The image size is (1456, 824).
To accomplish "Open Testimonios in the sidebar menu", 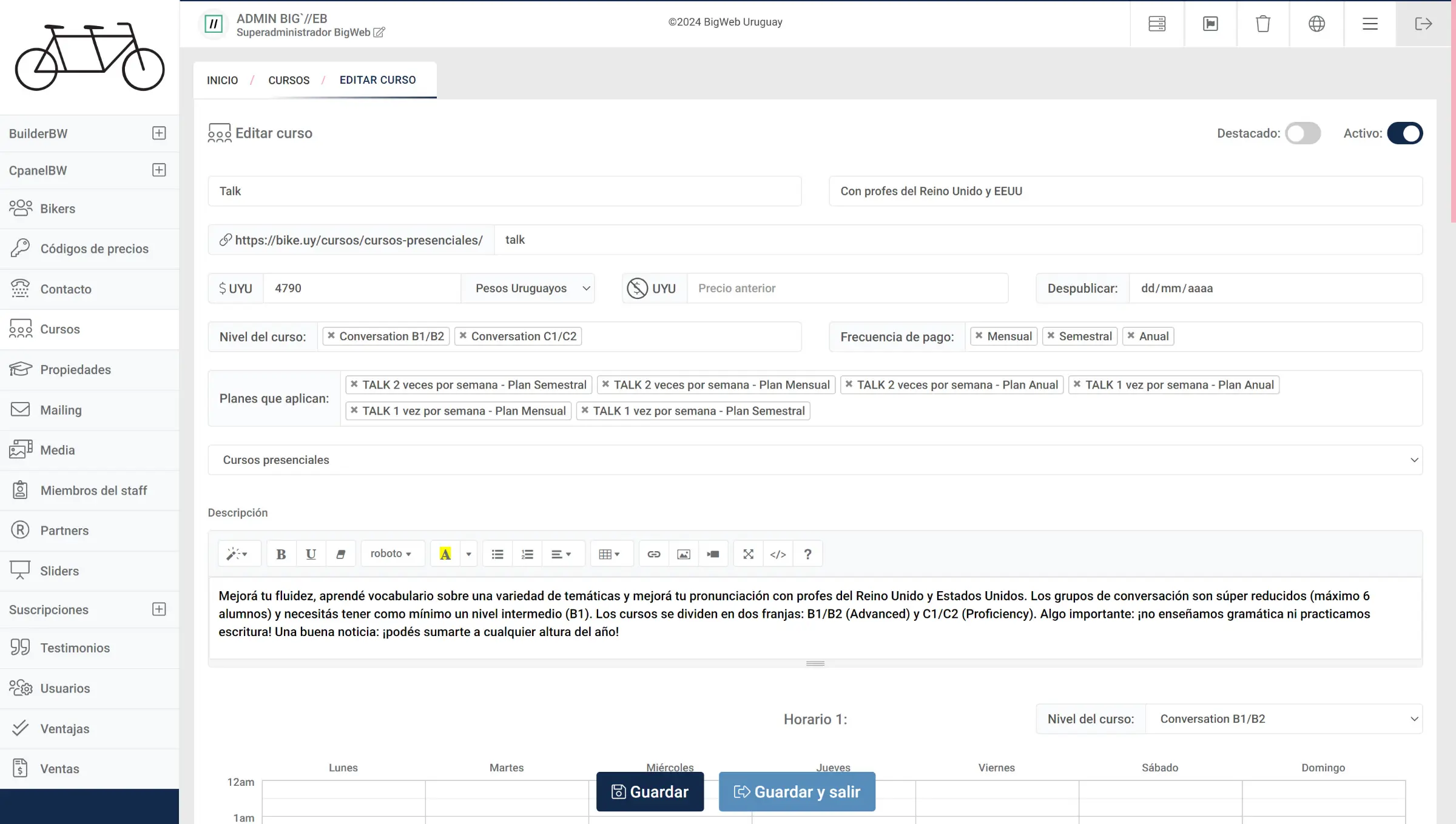I will click(x=75, y=648).
